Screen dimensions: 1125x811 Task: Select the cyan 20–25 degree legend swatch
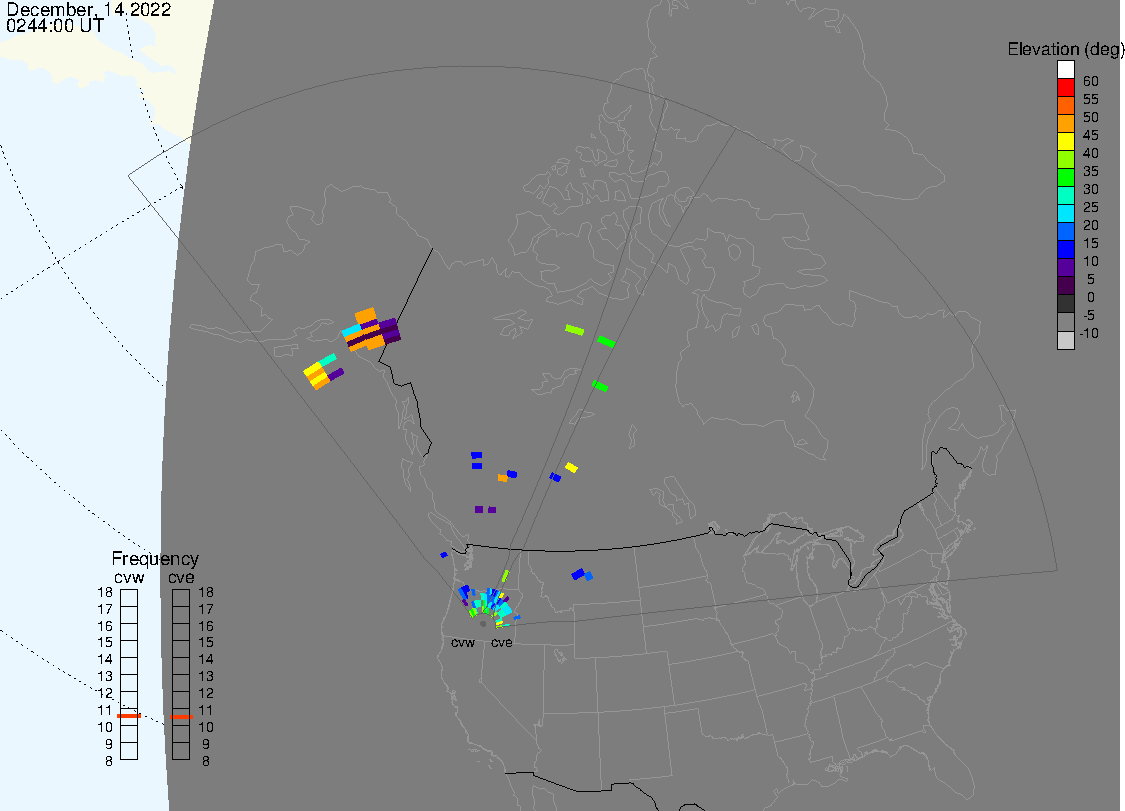click(x=1065, y=213)
